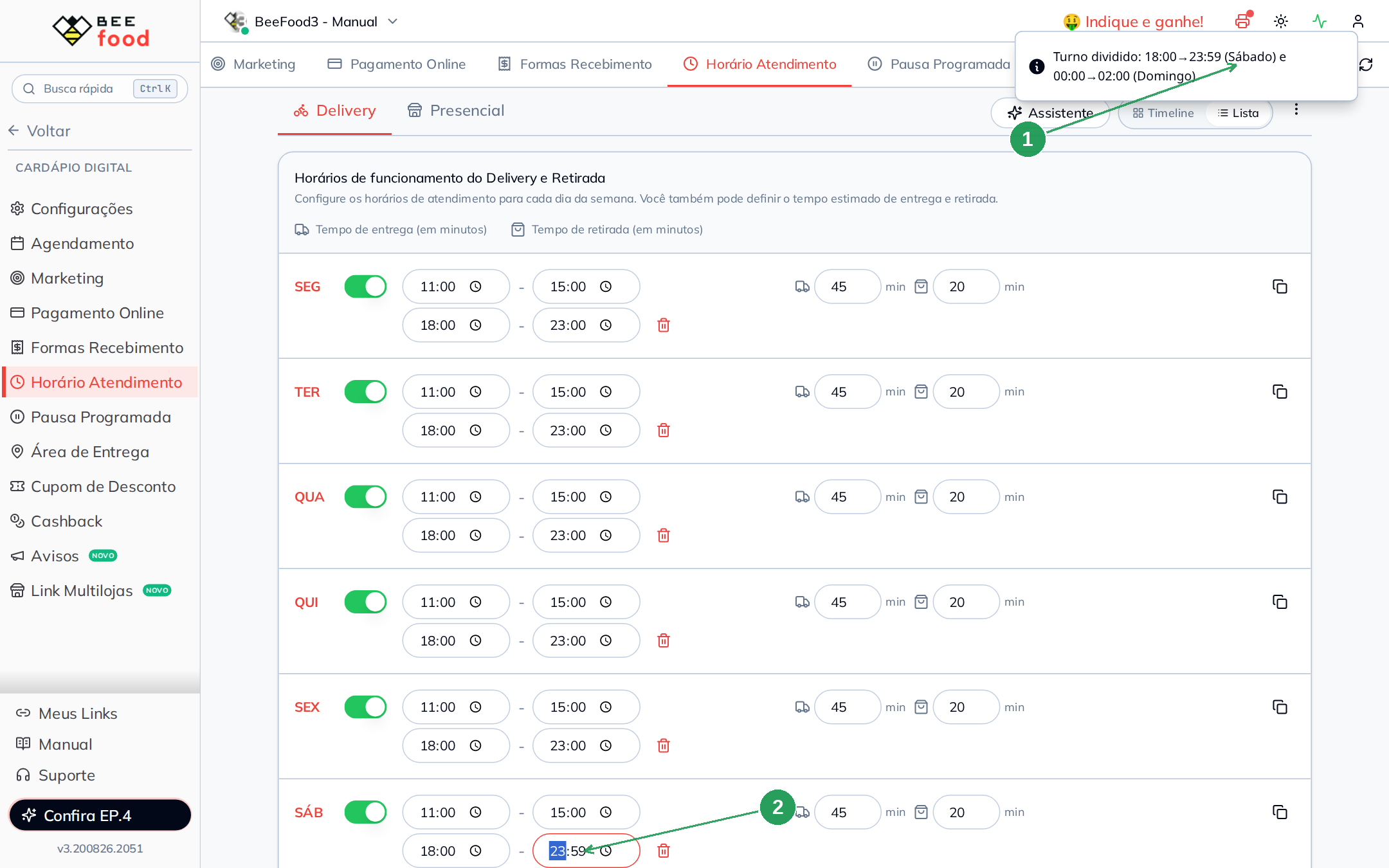1389x868 pixels.
Task: Click the BeeFood logo
Action: (x=101, y=30)
